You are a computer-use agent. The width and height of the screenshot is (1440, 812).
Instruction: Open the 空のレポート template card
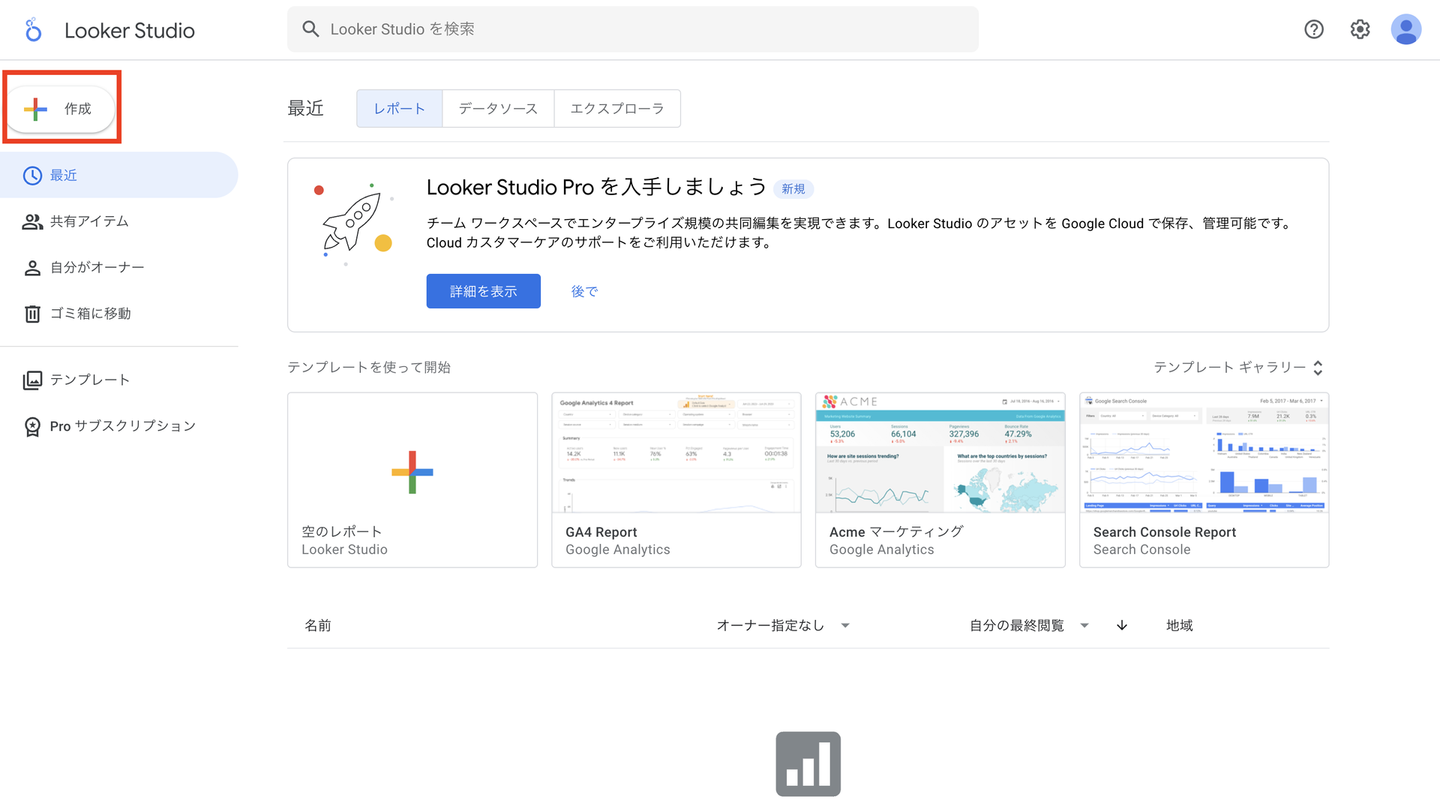[412, 480]
